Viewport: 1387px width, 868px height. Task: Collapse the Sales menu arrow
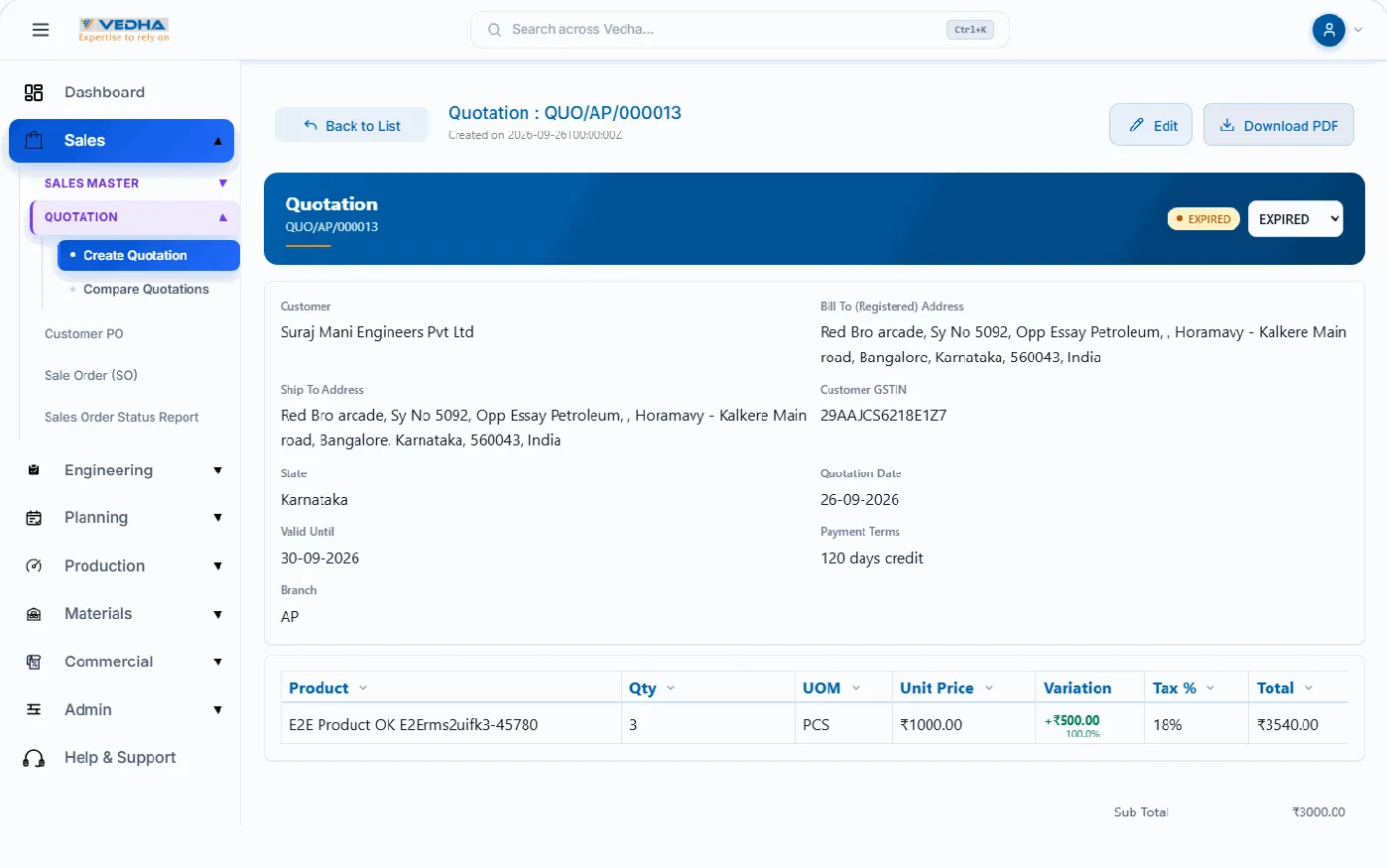pyautogui.click(x=218, y=141)
